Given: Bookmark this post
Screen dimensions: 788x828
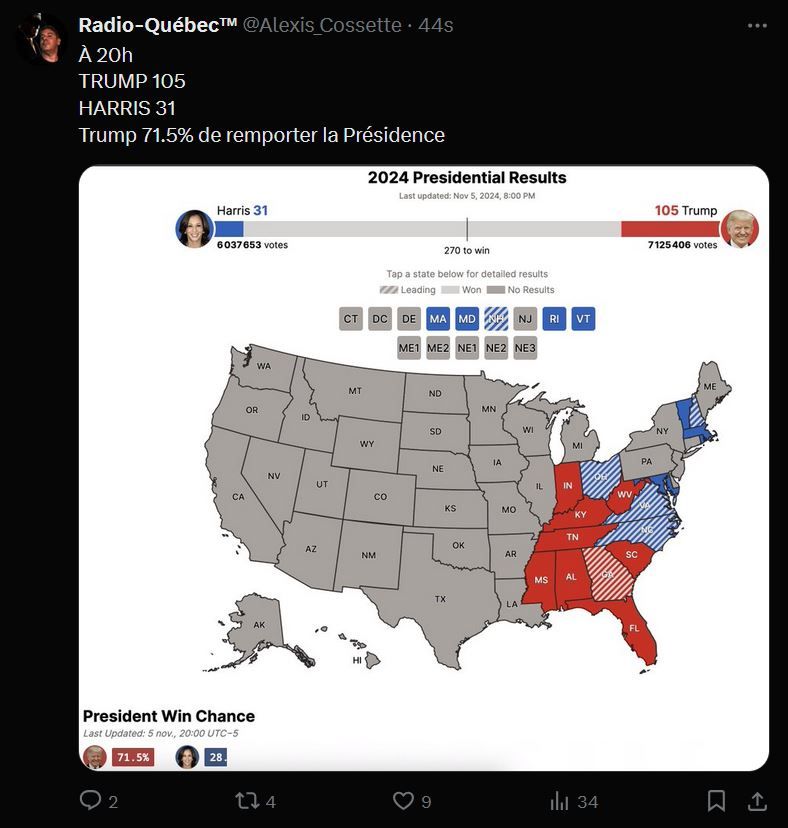Looking at the screenshot, I should tap(716, 801).
